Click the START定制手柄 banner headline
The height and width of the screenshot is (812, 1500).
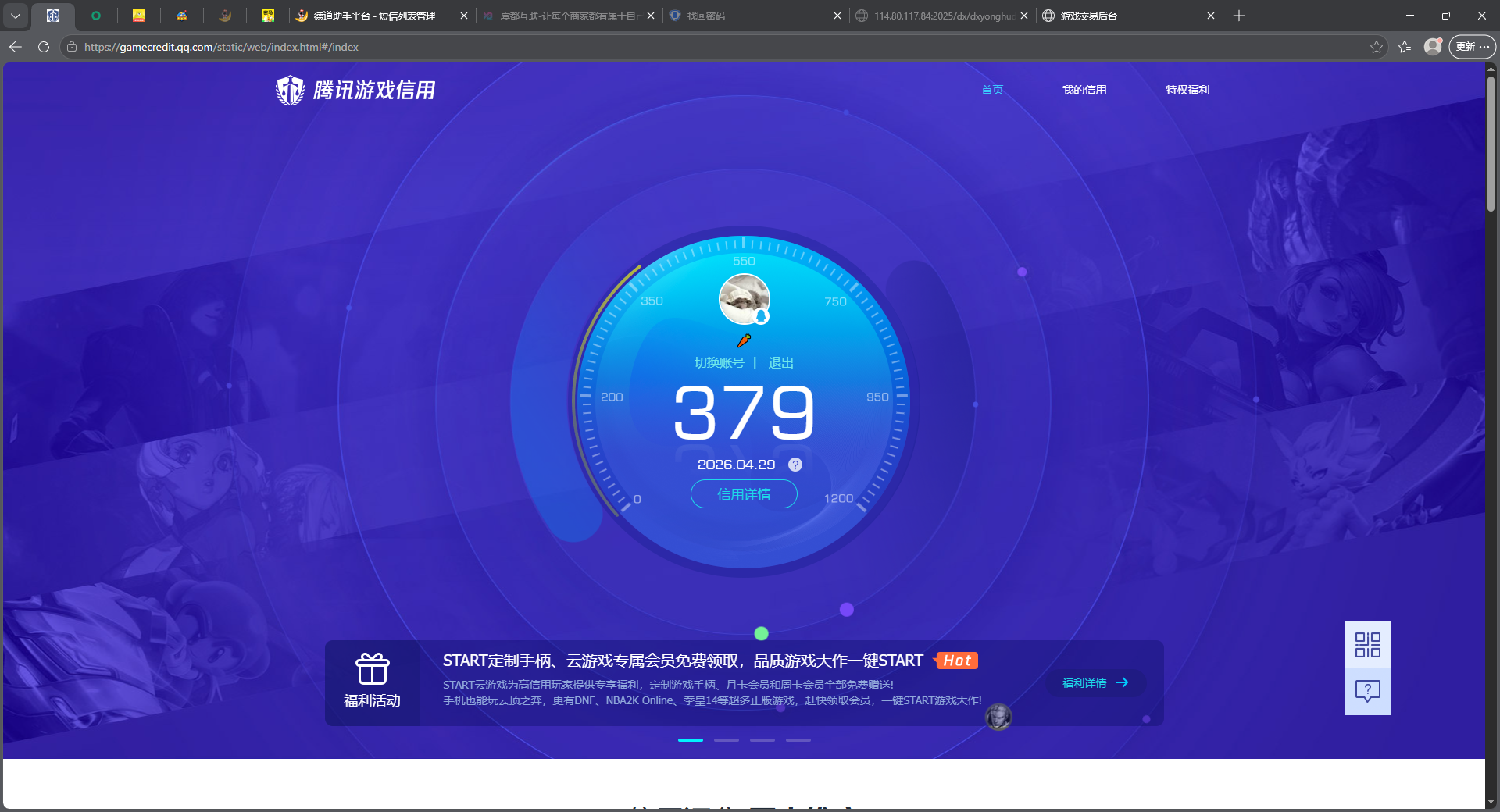(x=683, y=661)
